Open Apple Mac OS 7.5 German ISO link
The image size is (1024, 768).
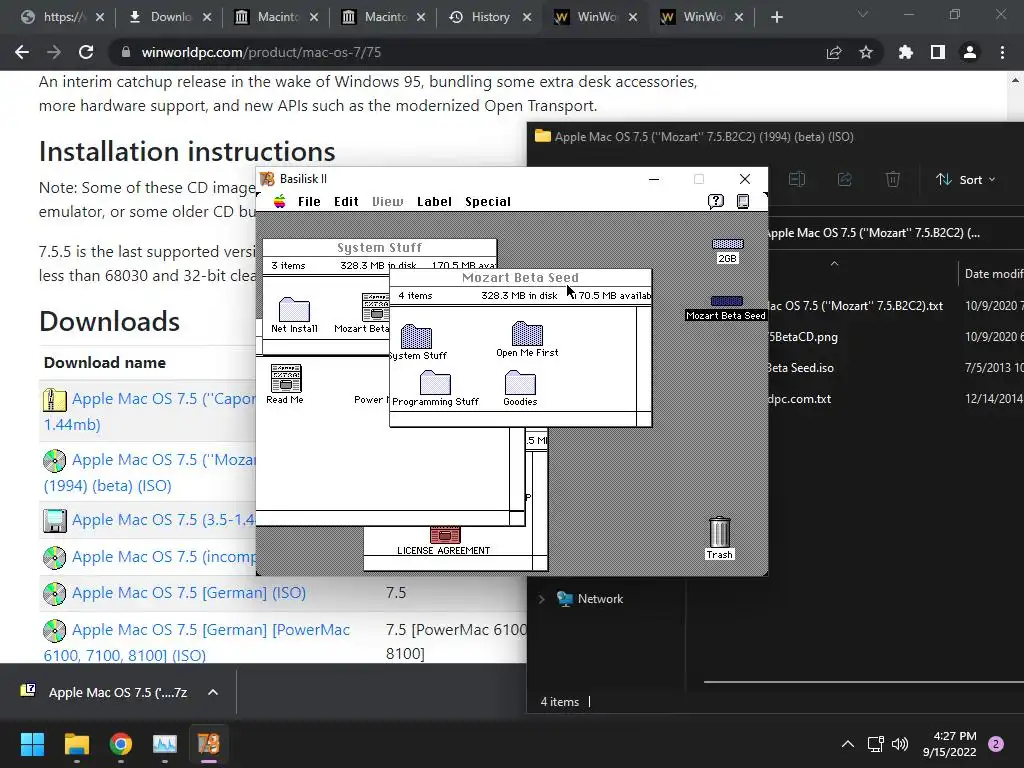click(189, 592)
